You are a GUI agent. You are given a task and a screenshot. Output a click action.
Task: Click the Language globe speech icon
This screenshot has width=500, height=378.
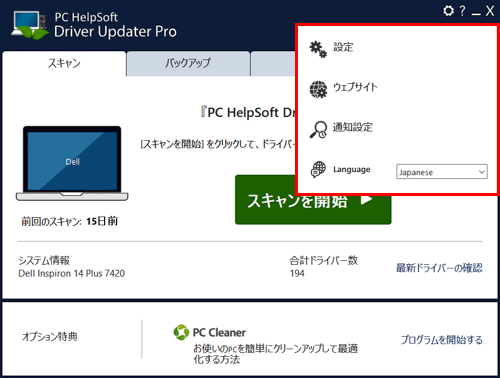(x=318, y=169)
